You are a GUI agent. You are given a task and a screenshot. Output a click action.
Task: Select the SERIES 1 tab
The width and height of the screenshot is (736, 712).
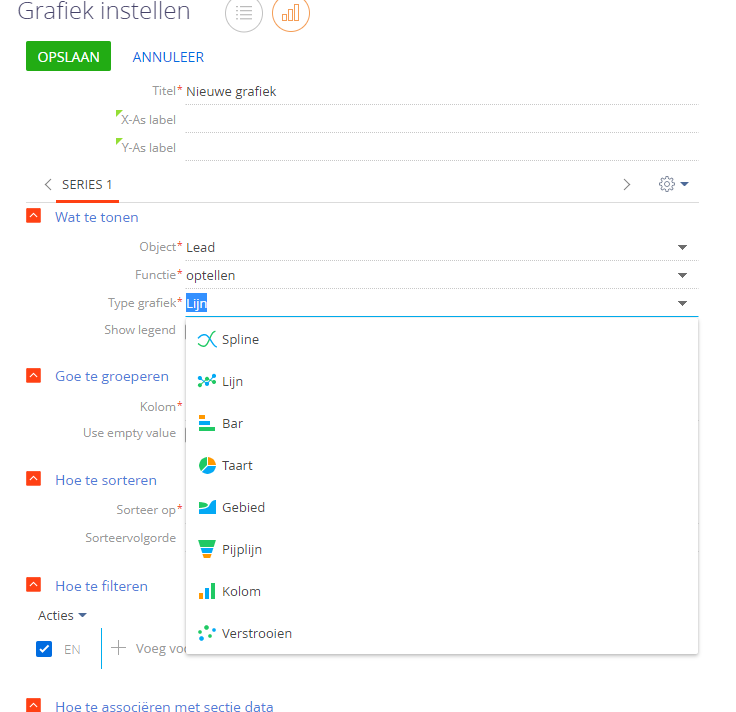pyautogui.click(x=87, y=185)
